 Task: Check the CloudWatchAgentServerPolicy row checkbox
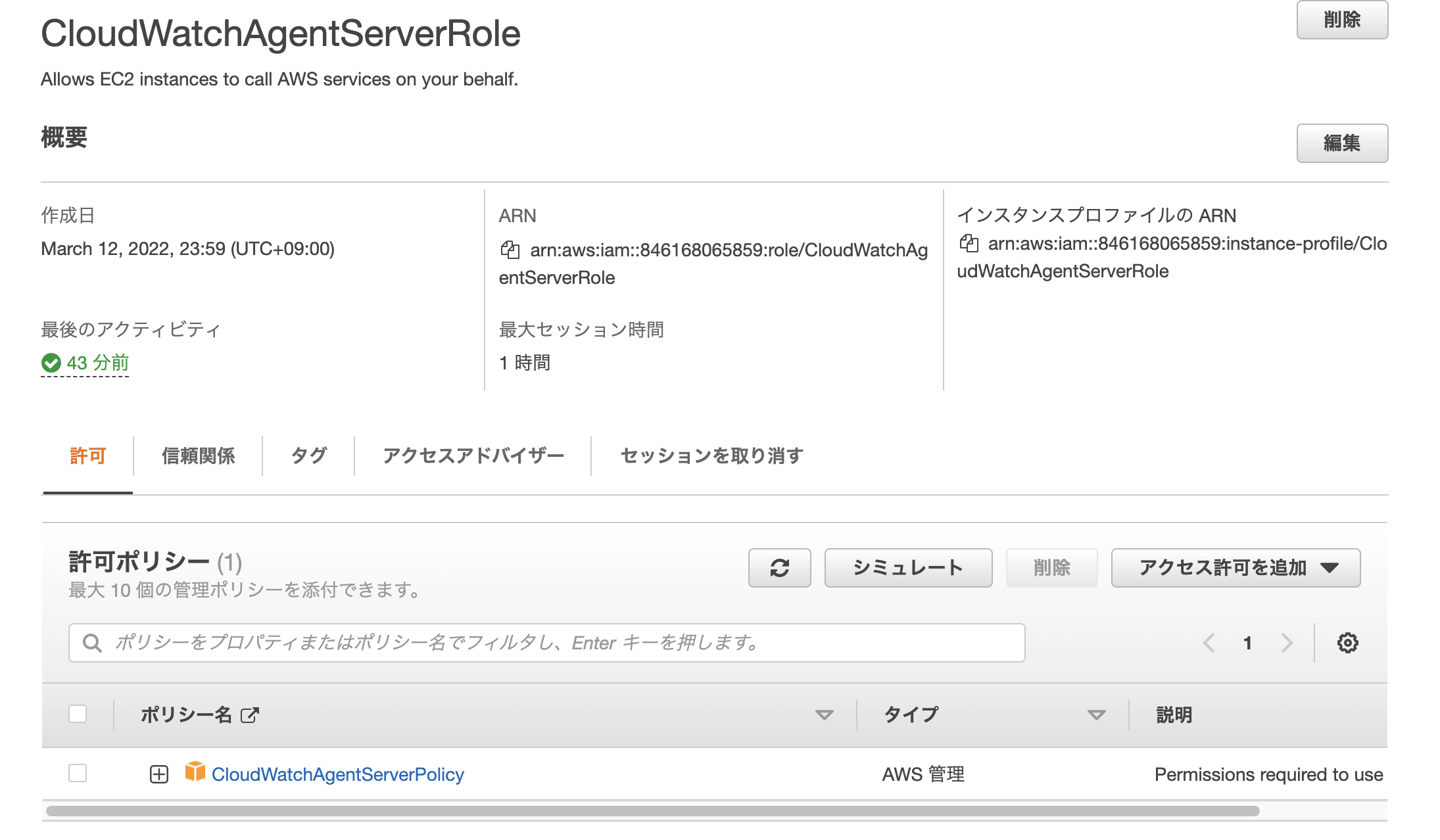pos(78,774)
